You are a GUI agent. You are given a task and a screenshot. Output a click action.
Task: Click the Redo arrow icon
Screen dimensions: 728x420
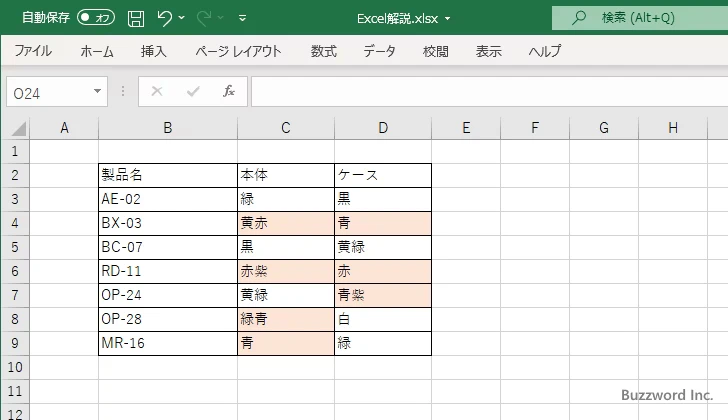[x=204, y=18]
